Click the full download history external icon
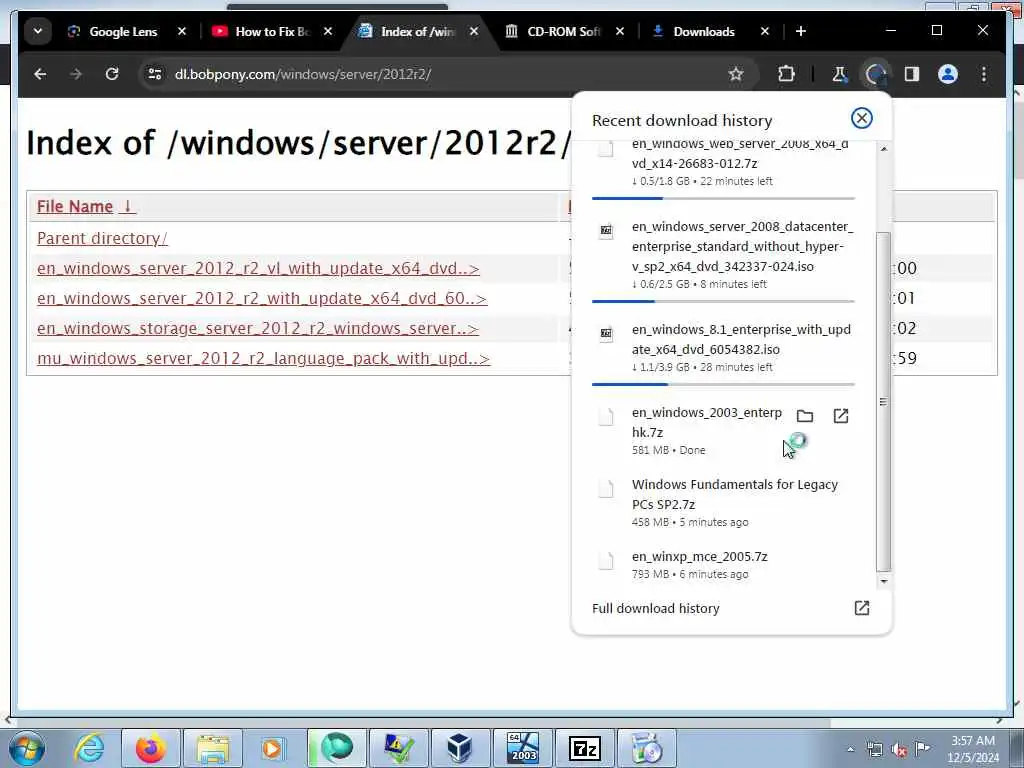This screenshot has height=768, width=1024. point(861,608)
